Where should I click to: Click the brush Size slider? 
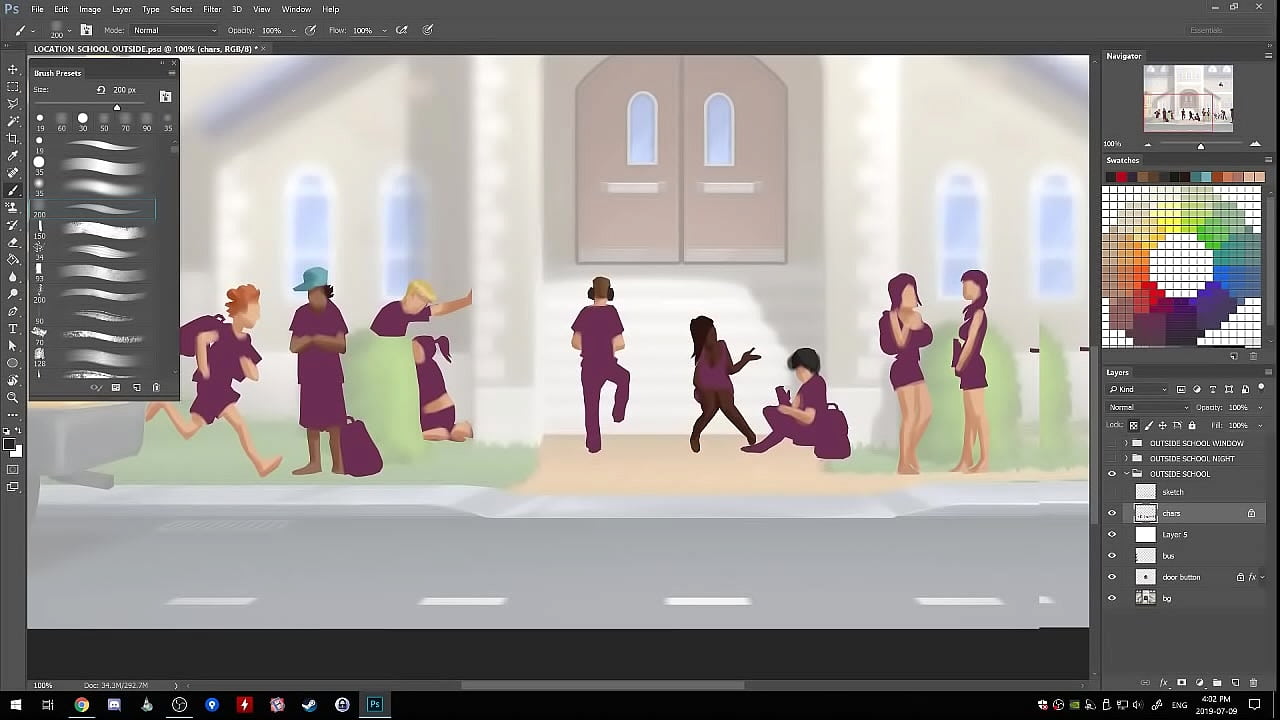click(117, 107)
